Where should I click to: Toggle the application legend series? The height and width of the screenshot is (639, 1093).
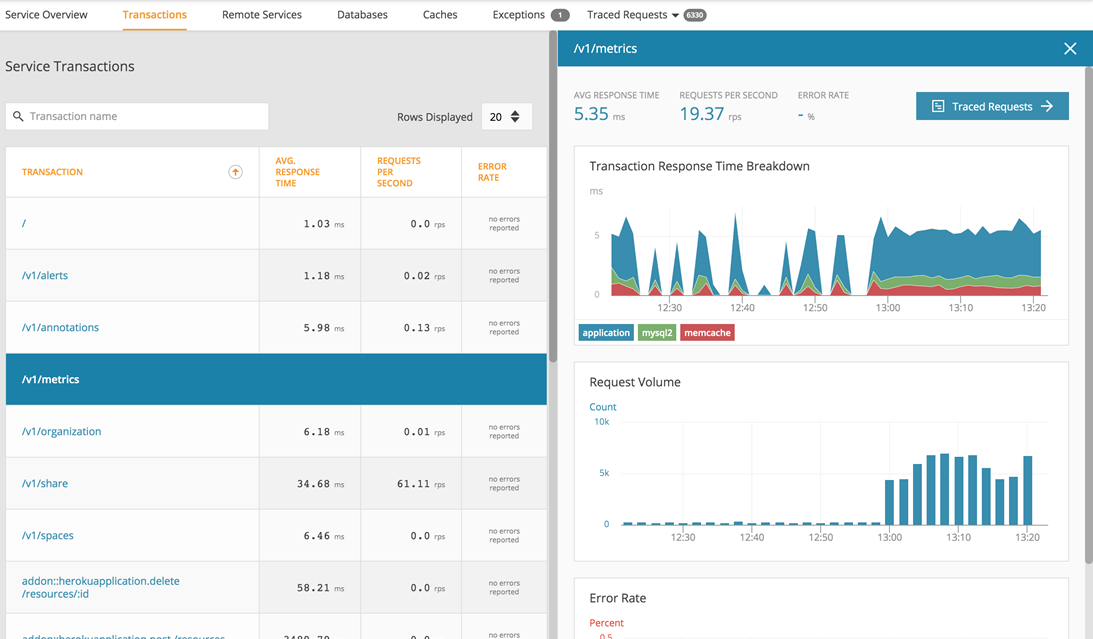606,333
